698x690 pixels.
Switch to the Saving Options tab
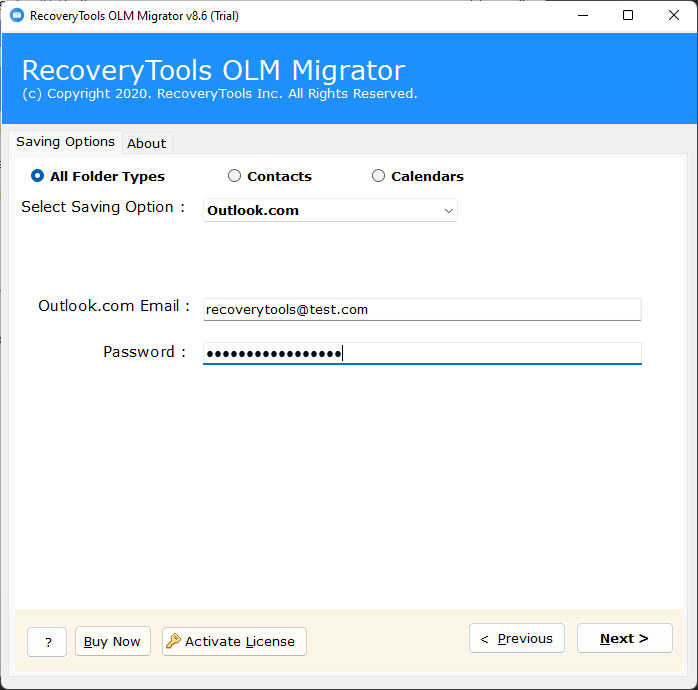65,142
